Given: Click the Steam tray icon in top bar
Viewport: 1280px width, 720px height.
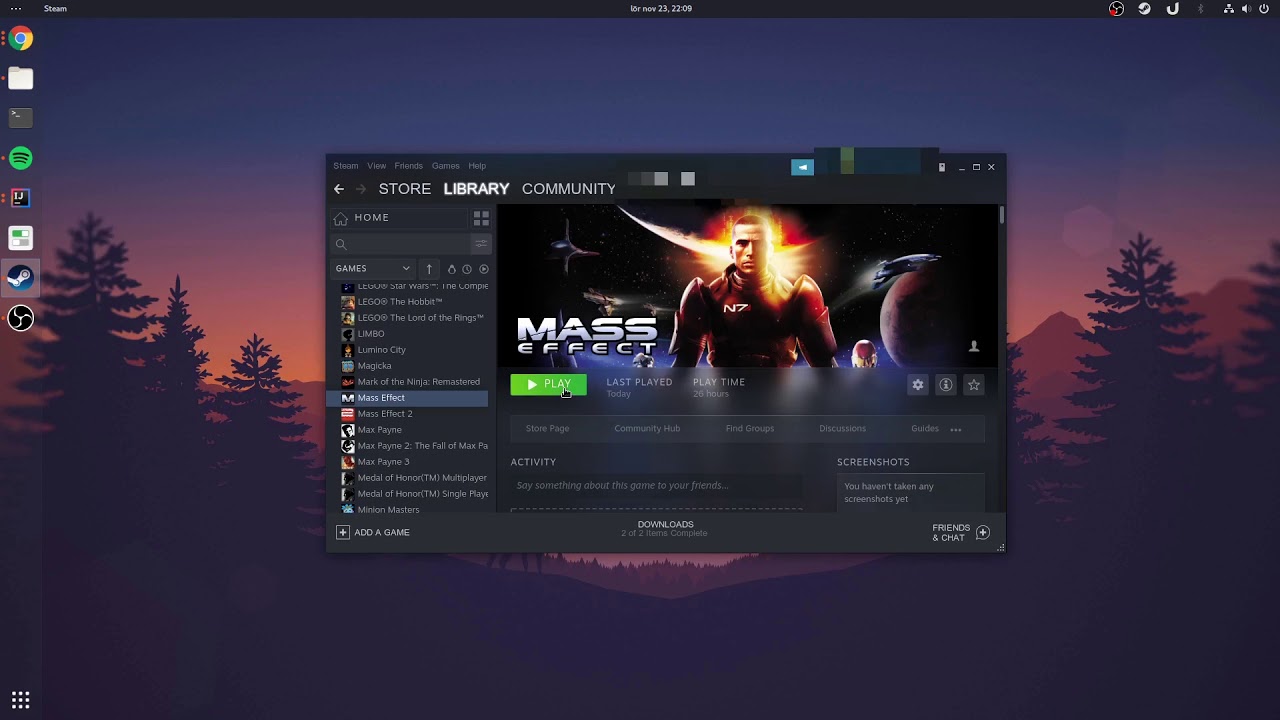Looking at the screenshot, I should point(1145,9).
